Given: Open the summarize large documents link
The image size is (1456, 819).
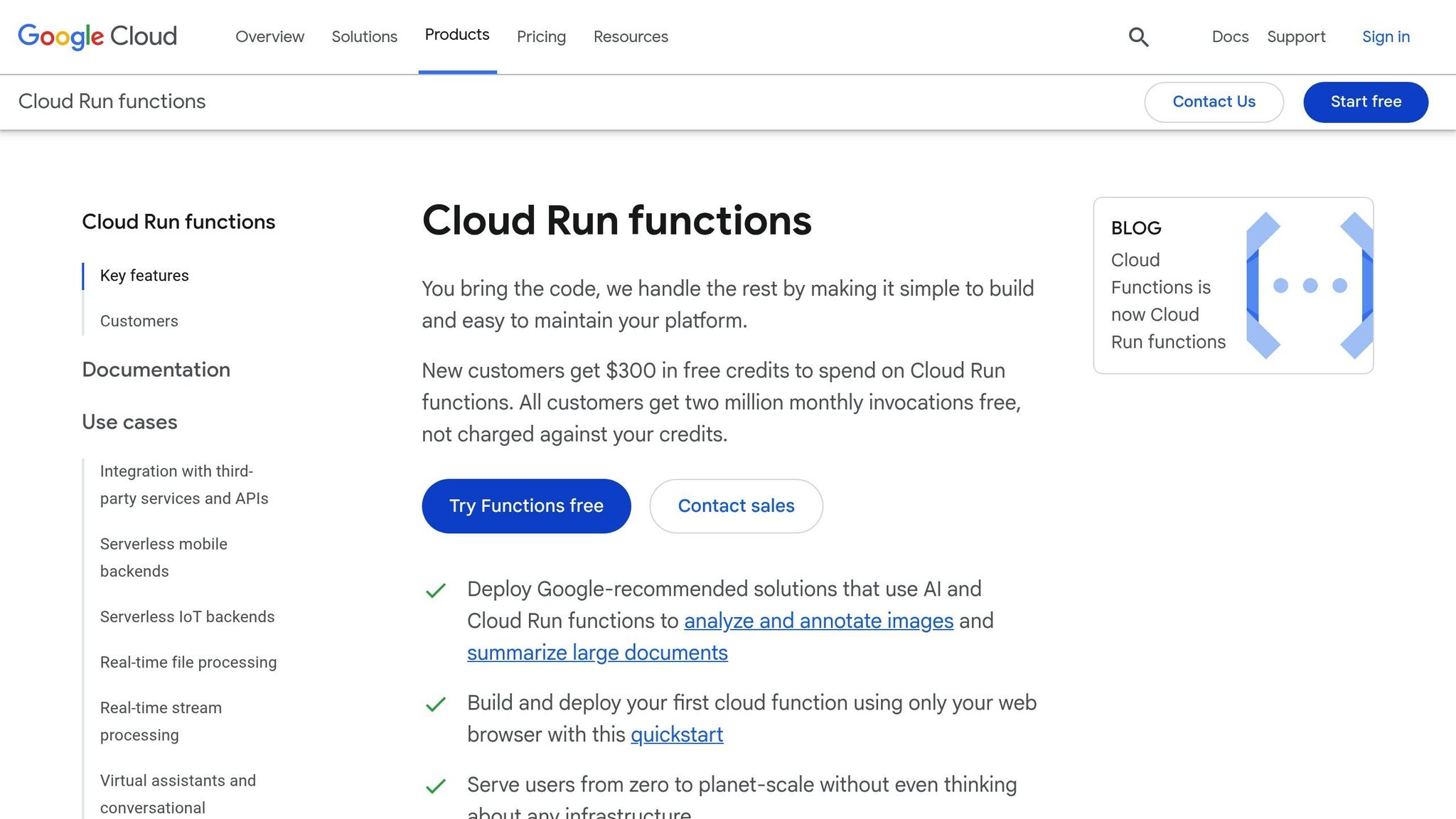Looking at the screenshot, I should [x=597, y=653].
